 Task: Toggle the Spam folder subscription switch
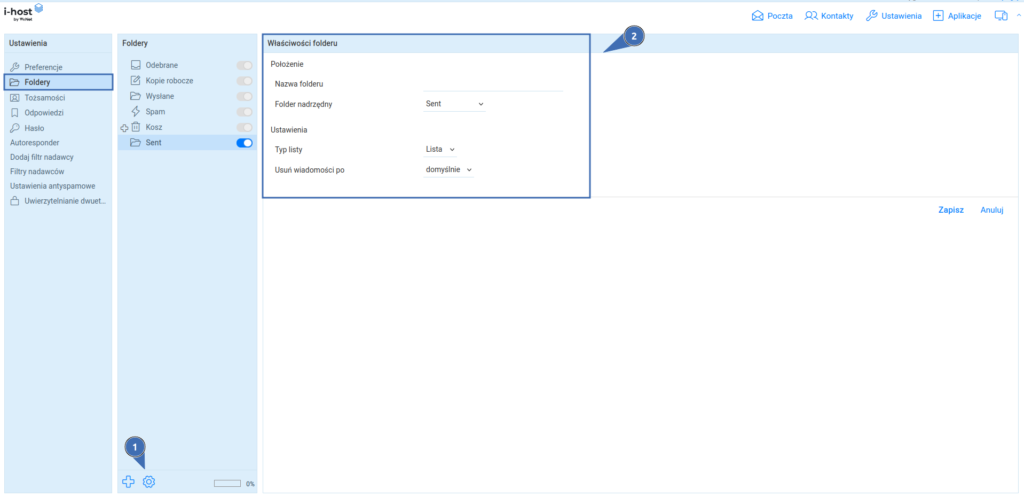tap(244, 112)
